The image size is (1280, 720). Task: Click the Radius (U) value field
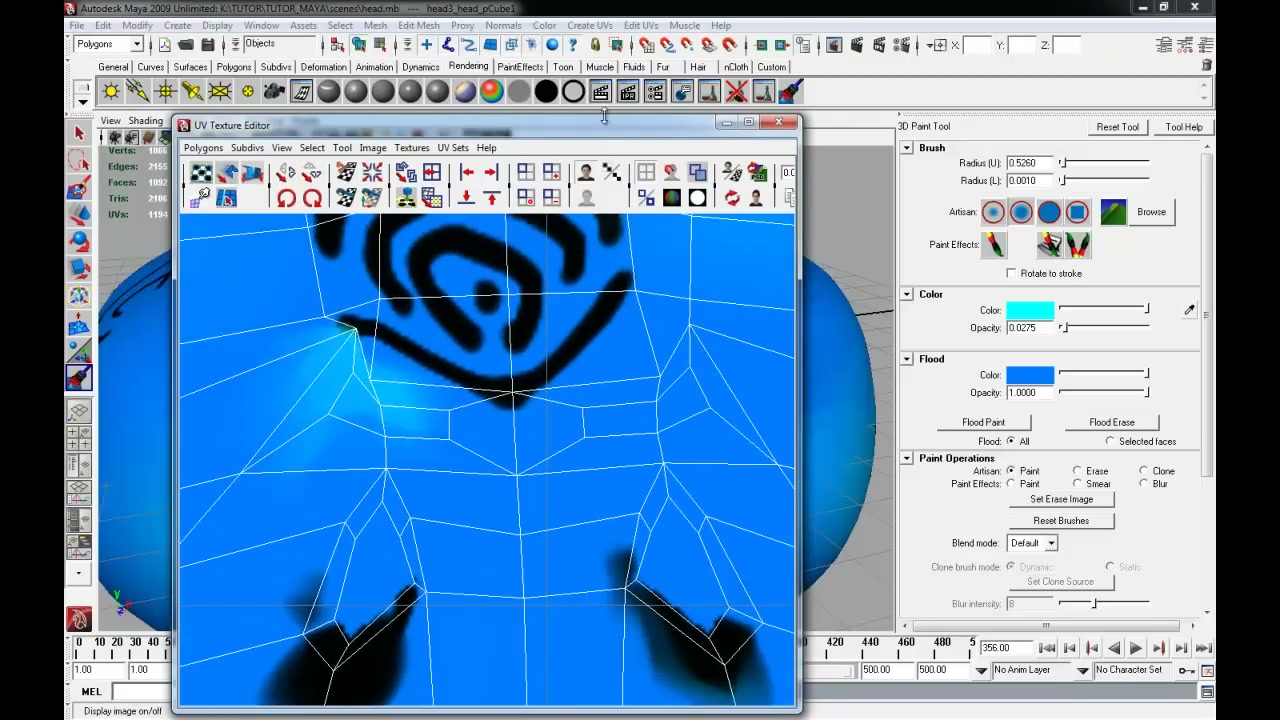[1030, 163]
